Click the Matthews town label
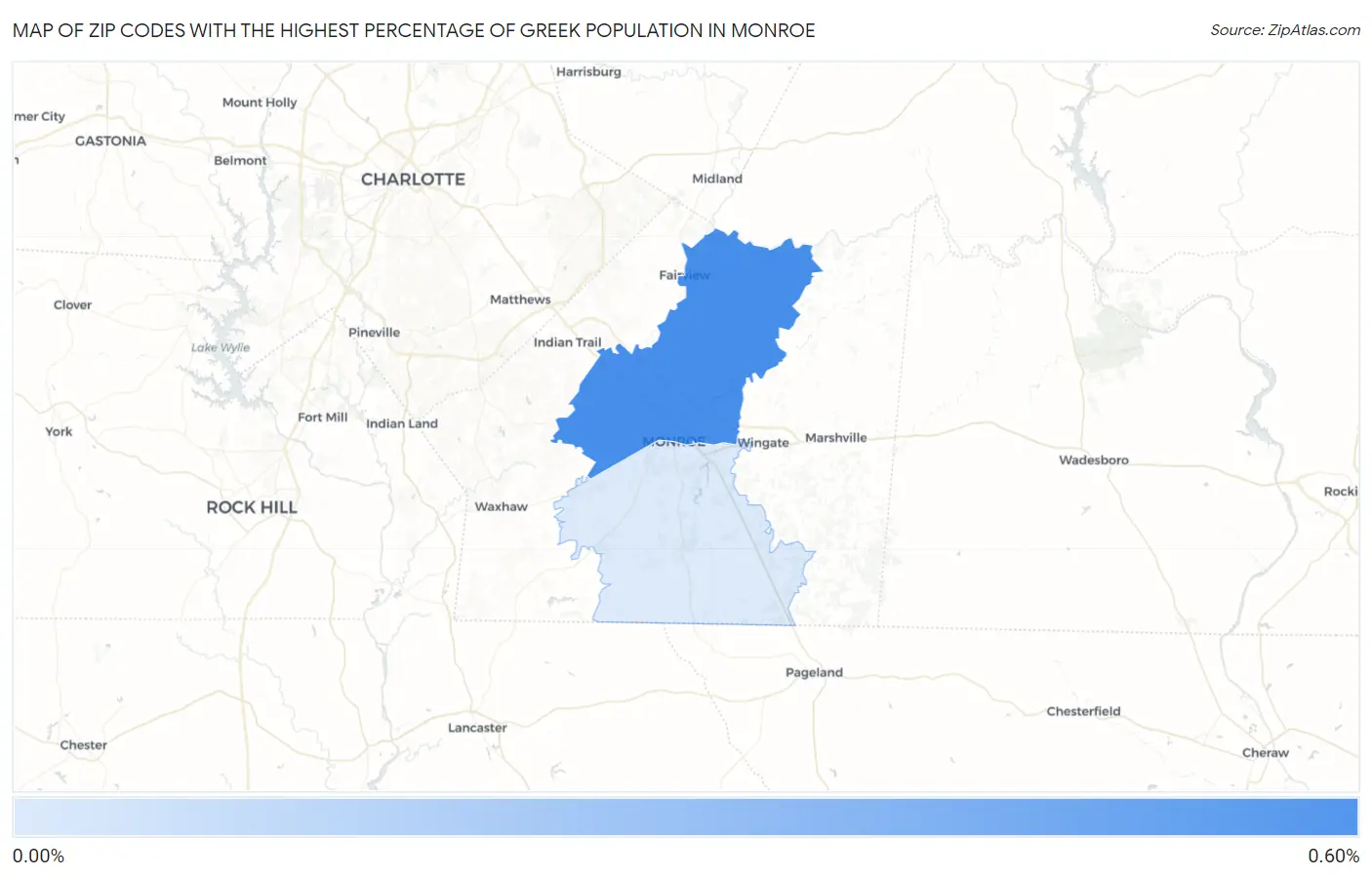 520,299
